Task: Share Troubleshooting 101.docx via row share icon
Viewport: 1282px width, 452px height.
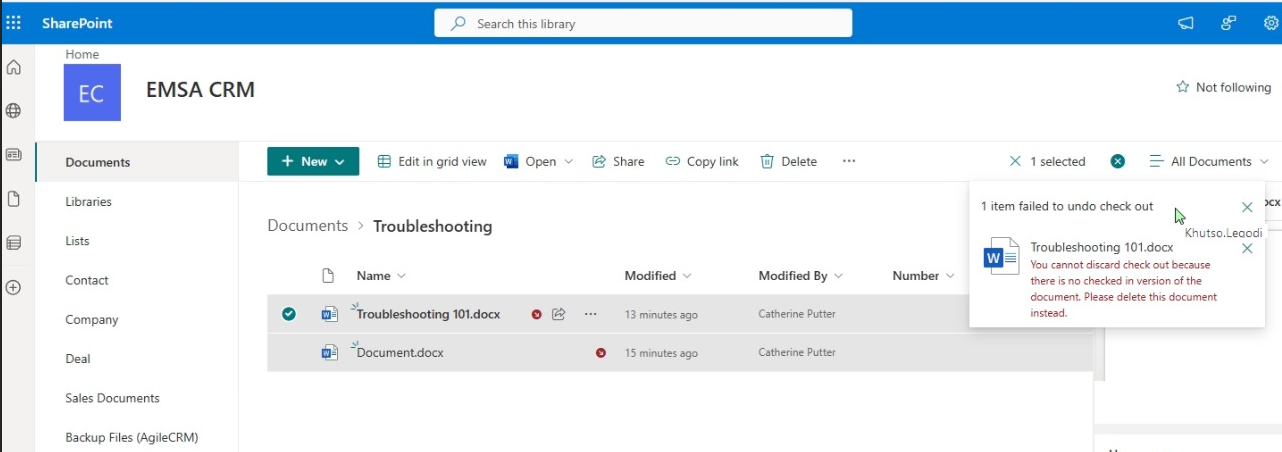Action: (x=559, y=314)
